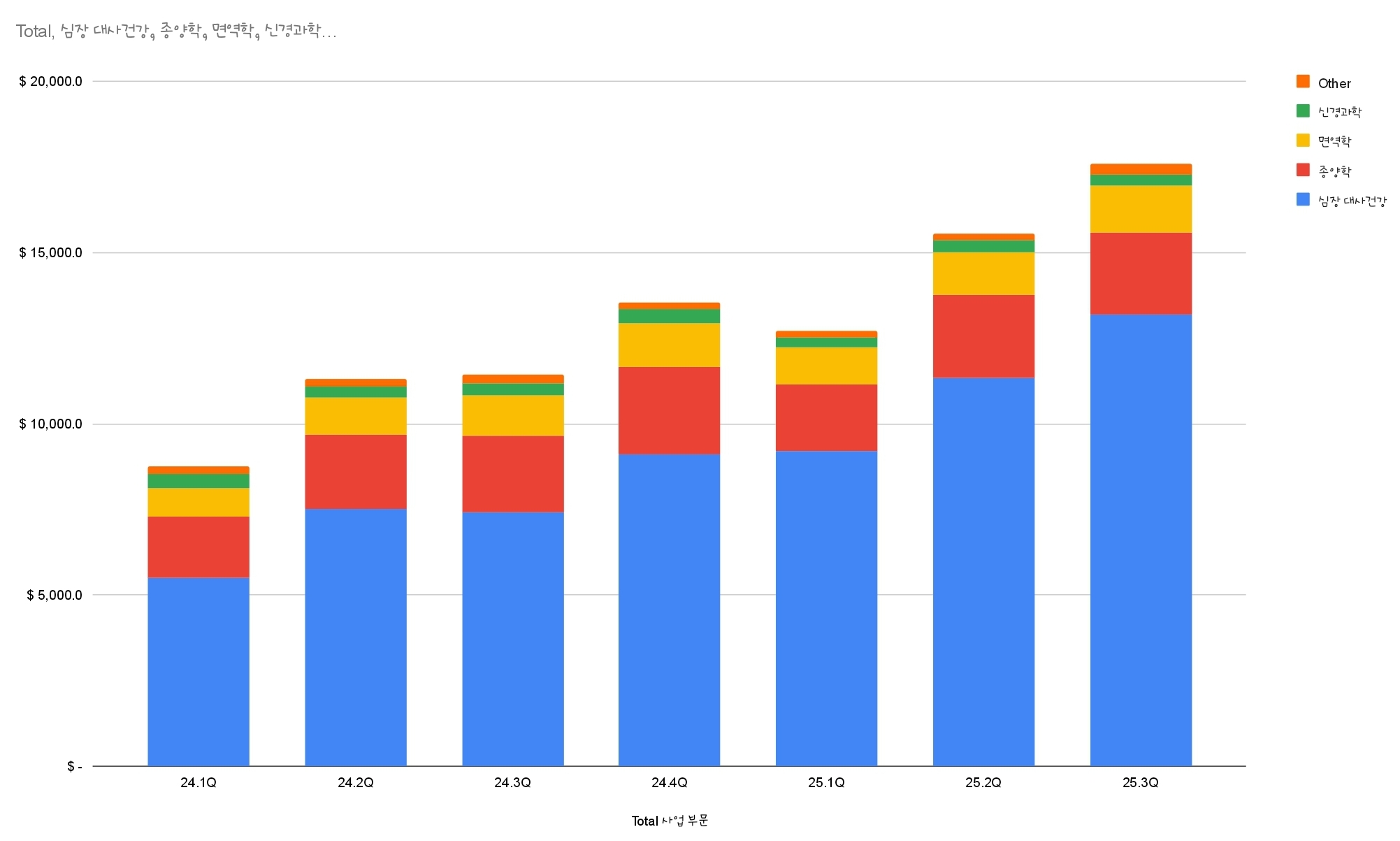Viewport: 1400px width, 841px height.
Task: Click the green segment of 24.1Q bar
Action: click(199, 481)
